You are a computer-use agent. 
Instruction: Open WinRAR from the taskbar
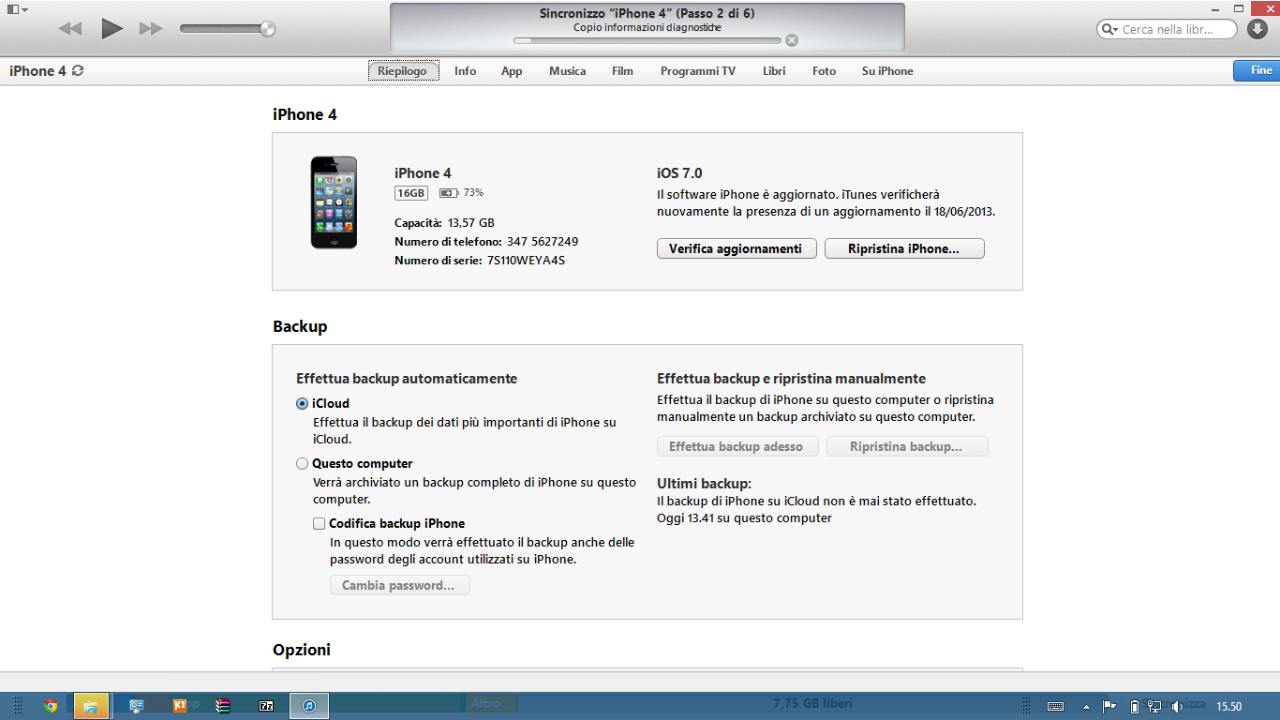click(x=224, y=706)
